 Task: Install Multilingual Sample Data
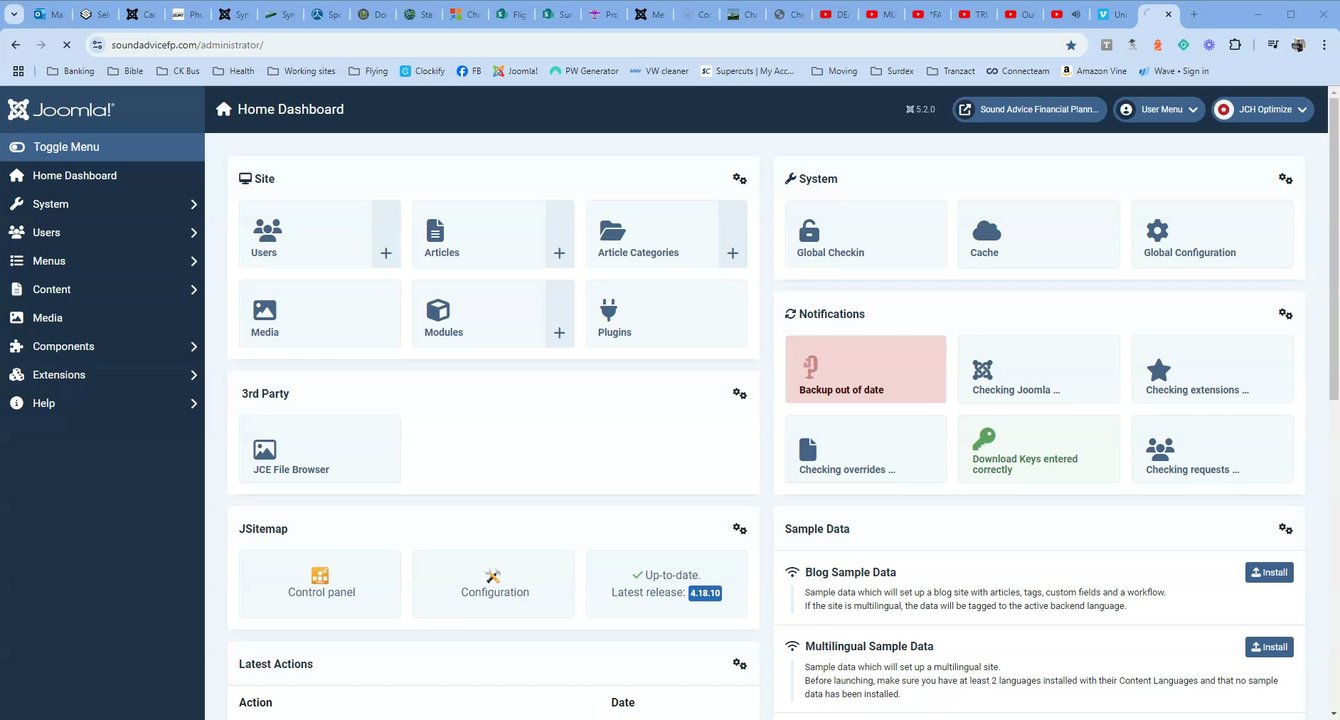tap(1269, 647)
